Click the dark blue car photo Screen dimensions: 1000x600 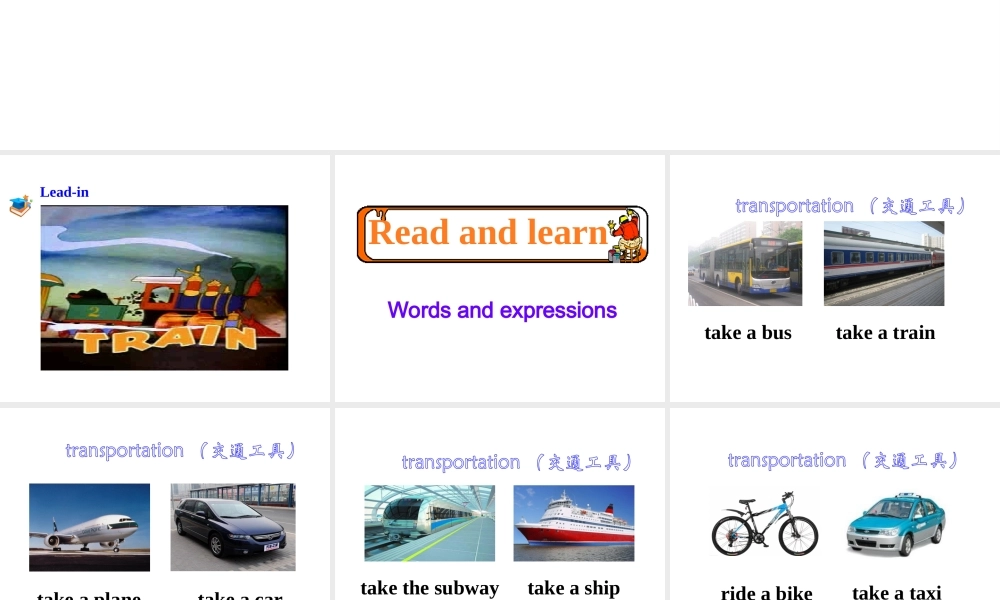tap(233, 527)
